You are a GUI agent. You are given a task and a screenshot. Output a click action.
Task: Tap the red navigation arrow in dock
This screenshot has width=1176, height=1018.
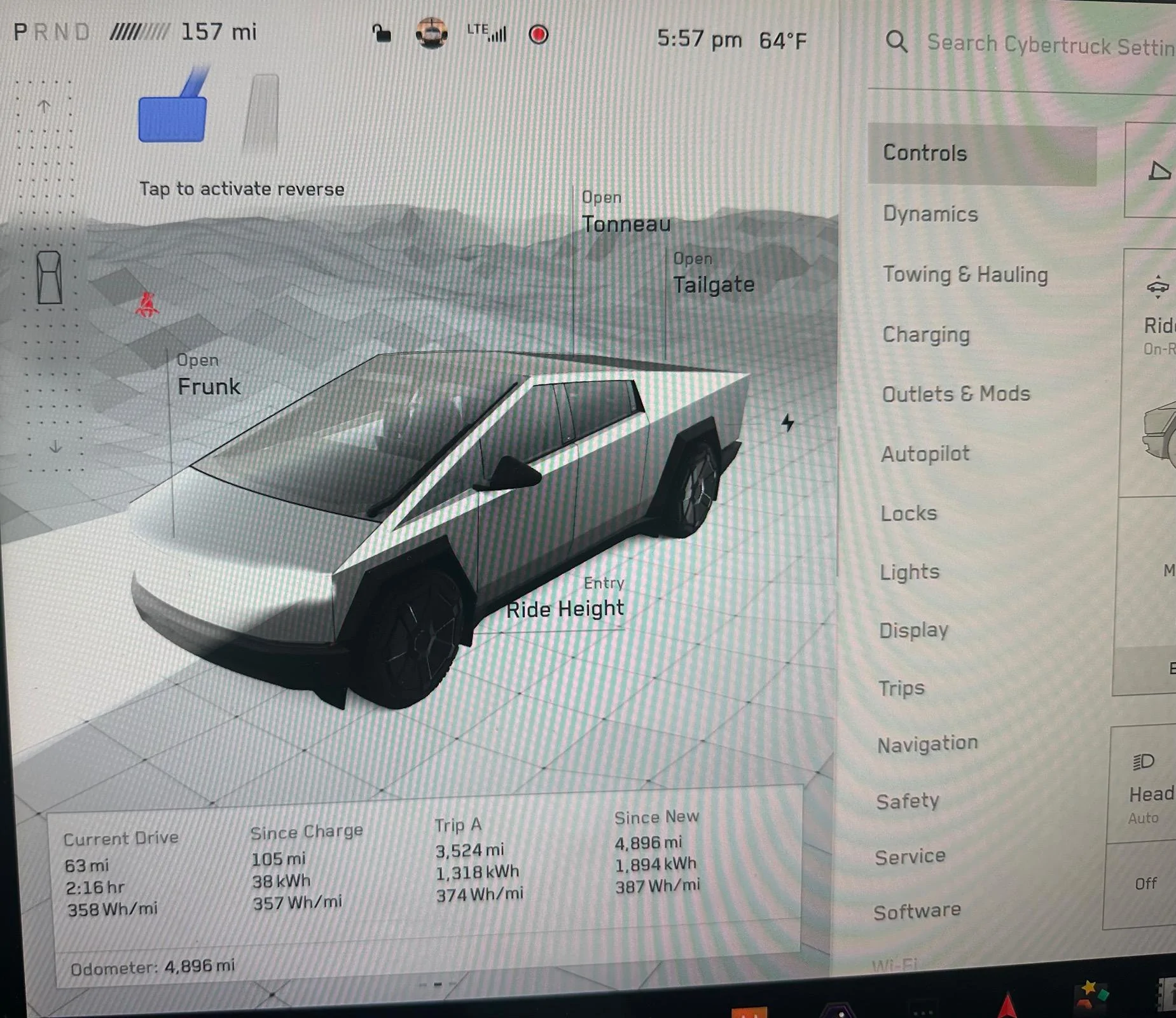tap(1007, 1006)
